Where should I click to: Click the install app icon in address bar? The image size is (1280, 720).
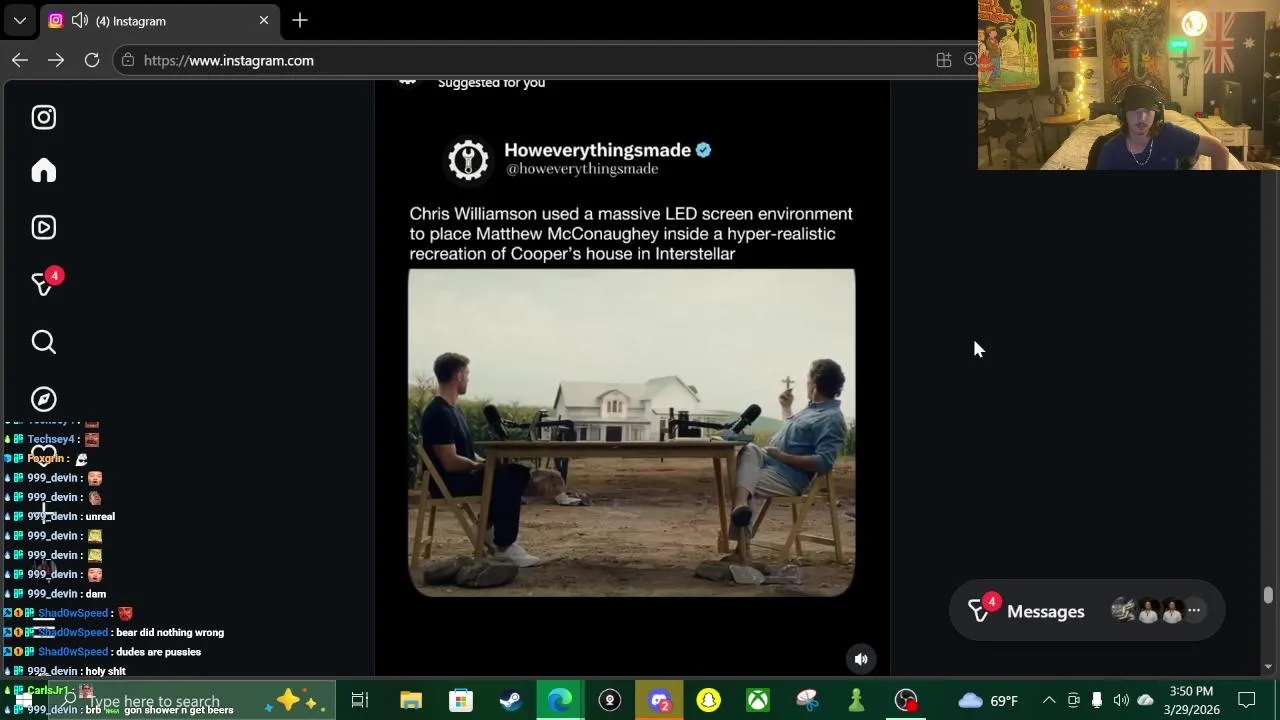point(943,60)
